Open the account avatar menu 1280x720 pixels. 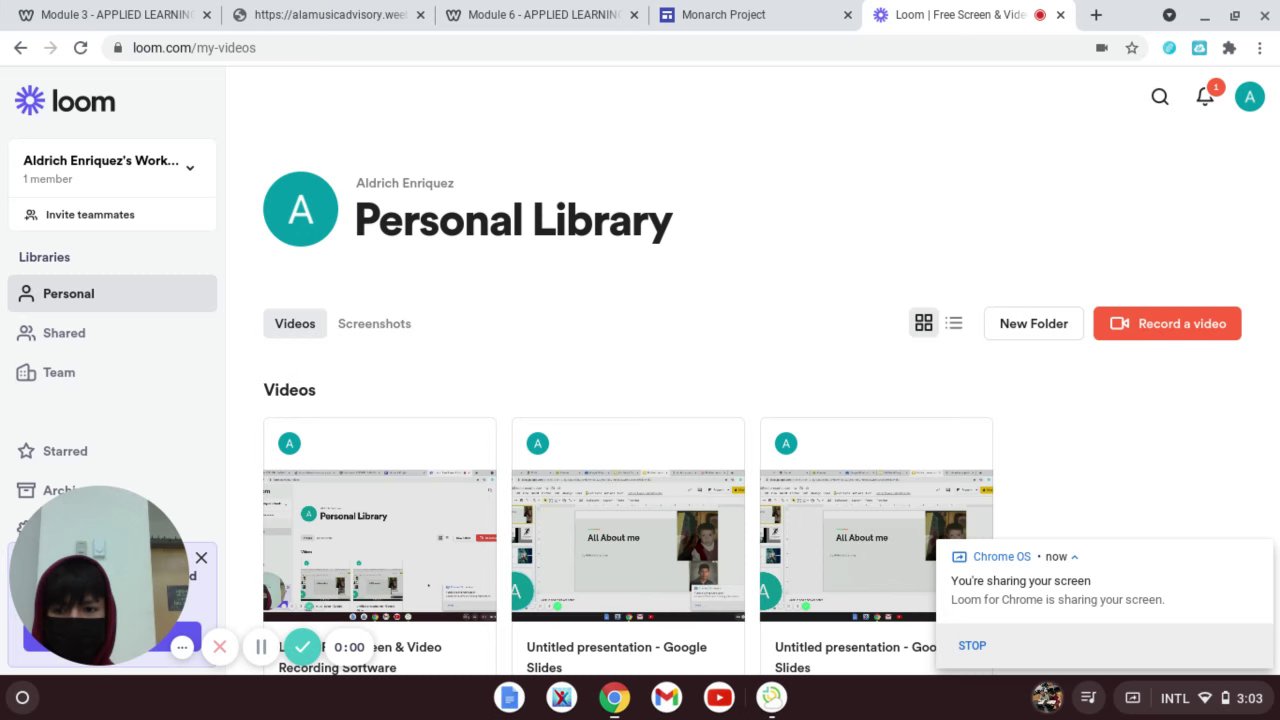coord(1249,97)
